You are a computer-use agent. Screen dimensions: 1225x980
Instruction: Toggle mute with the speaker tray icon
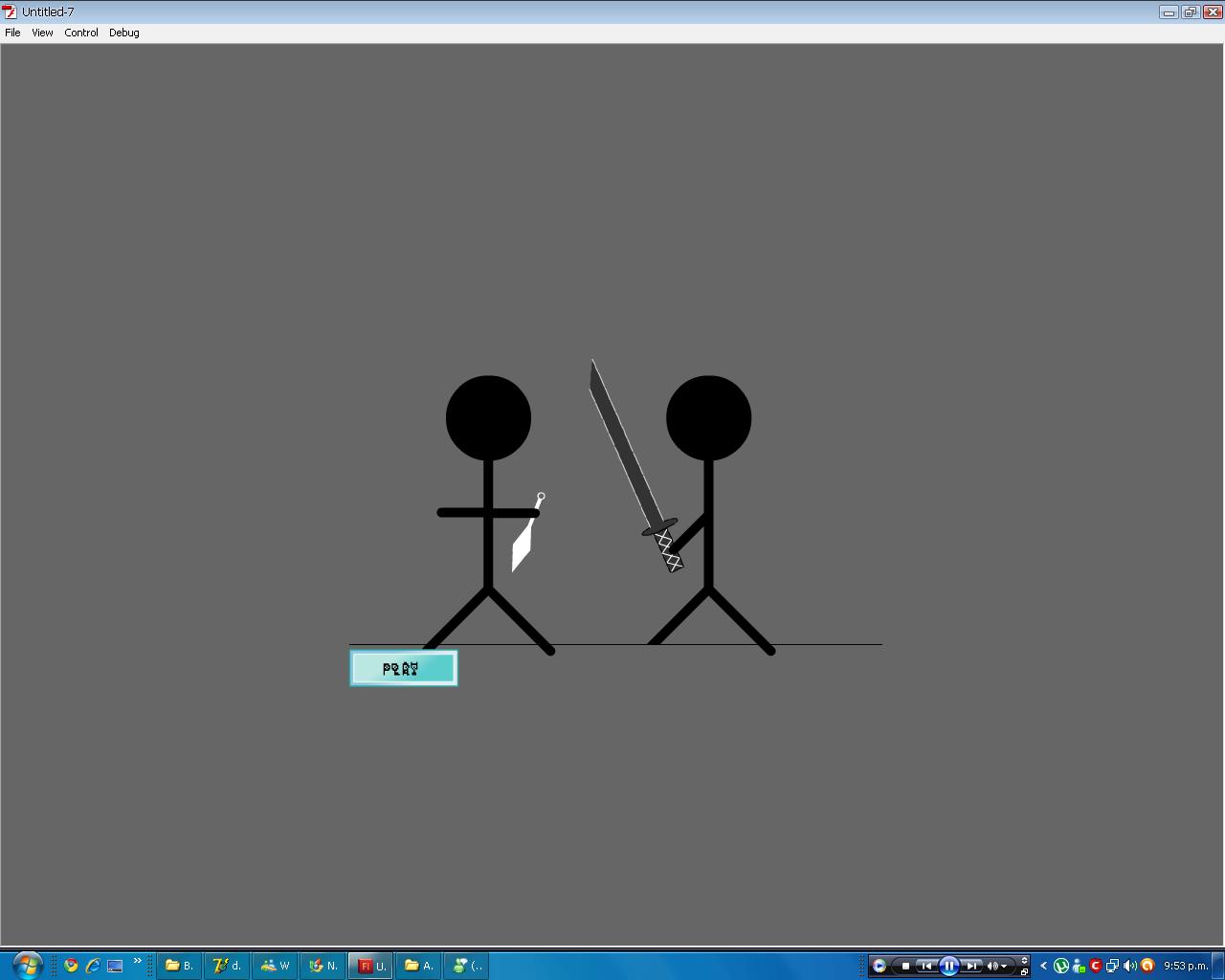1131,966
